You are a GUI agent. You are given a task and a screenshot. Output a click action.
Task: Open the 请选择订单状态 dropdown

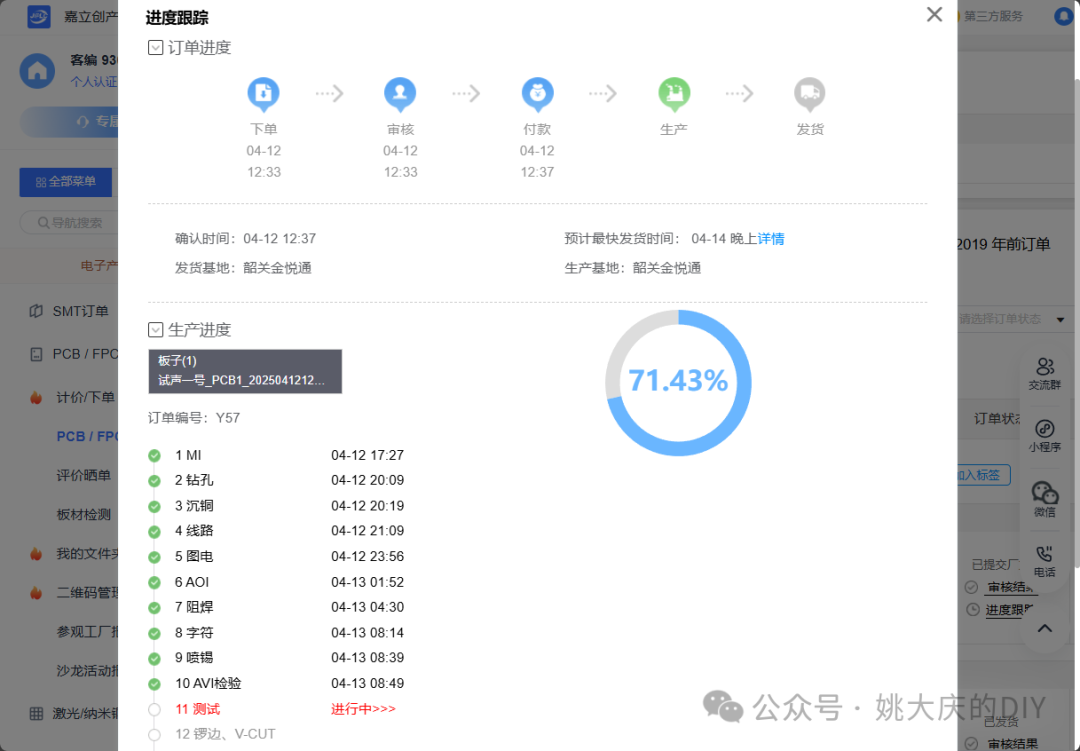click(1012, 319)
